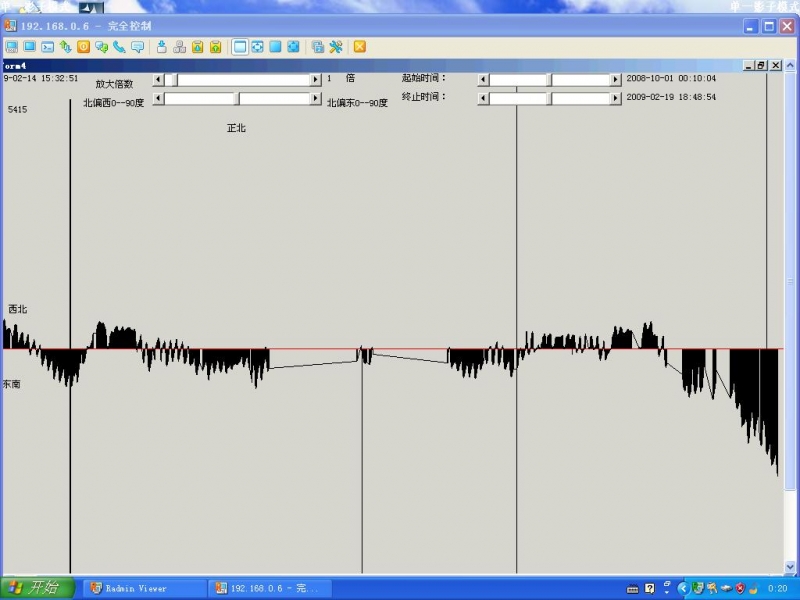Screen dimensions: 800x600
Task: Click the orange X disconnect icon
Action: [360, 47]
